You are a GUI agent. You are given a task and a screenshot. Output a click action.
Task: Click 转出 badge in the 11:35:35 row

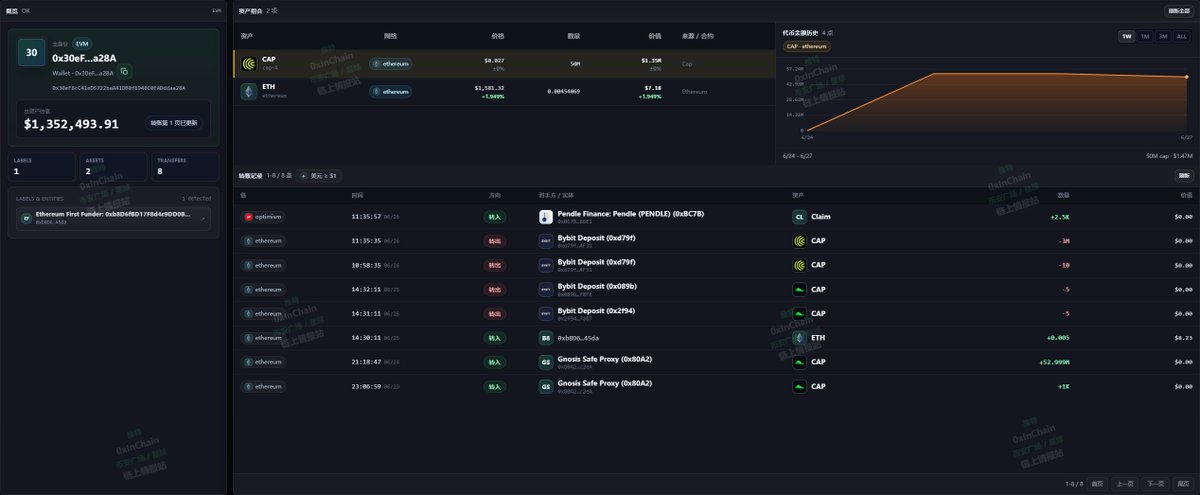495,241
